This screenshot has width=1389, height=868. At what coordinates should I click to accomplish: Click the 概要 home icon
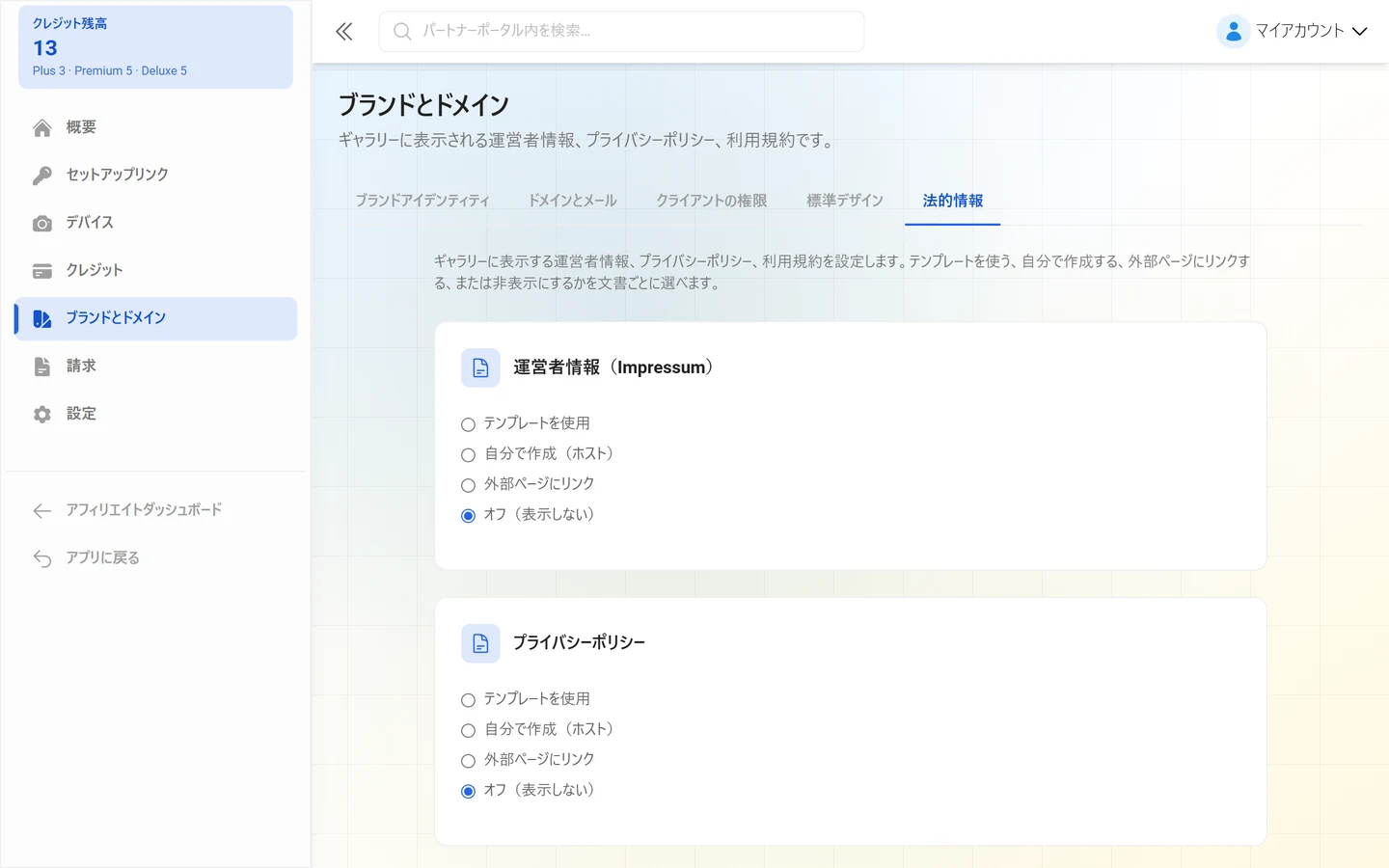pos(42,128)
